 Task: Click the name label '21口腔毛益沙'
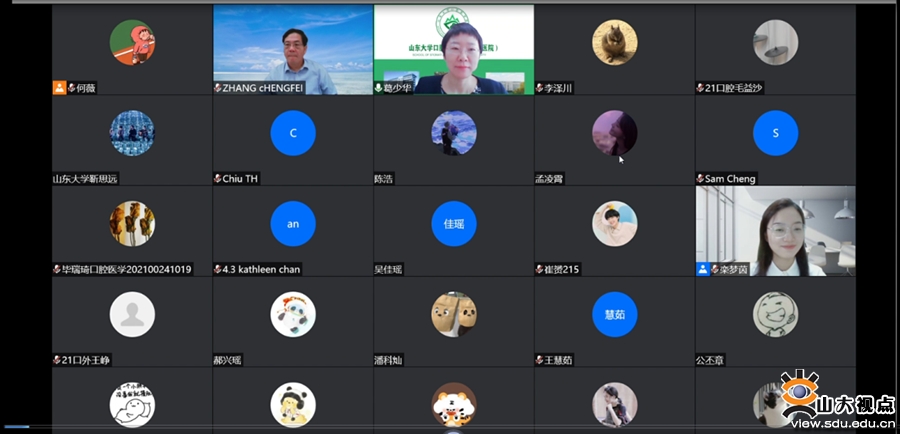coord(734,88)
